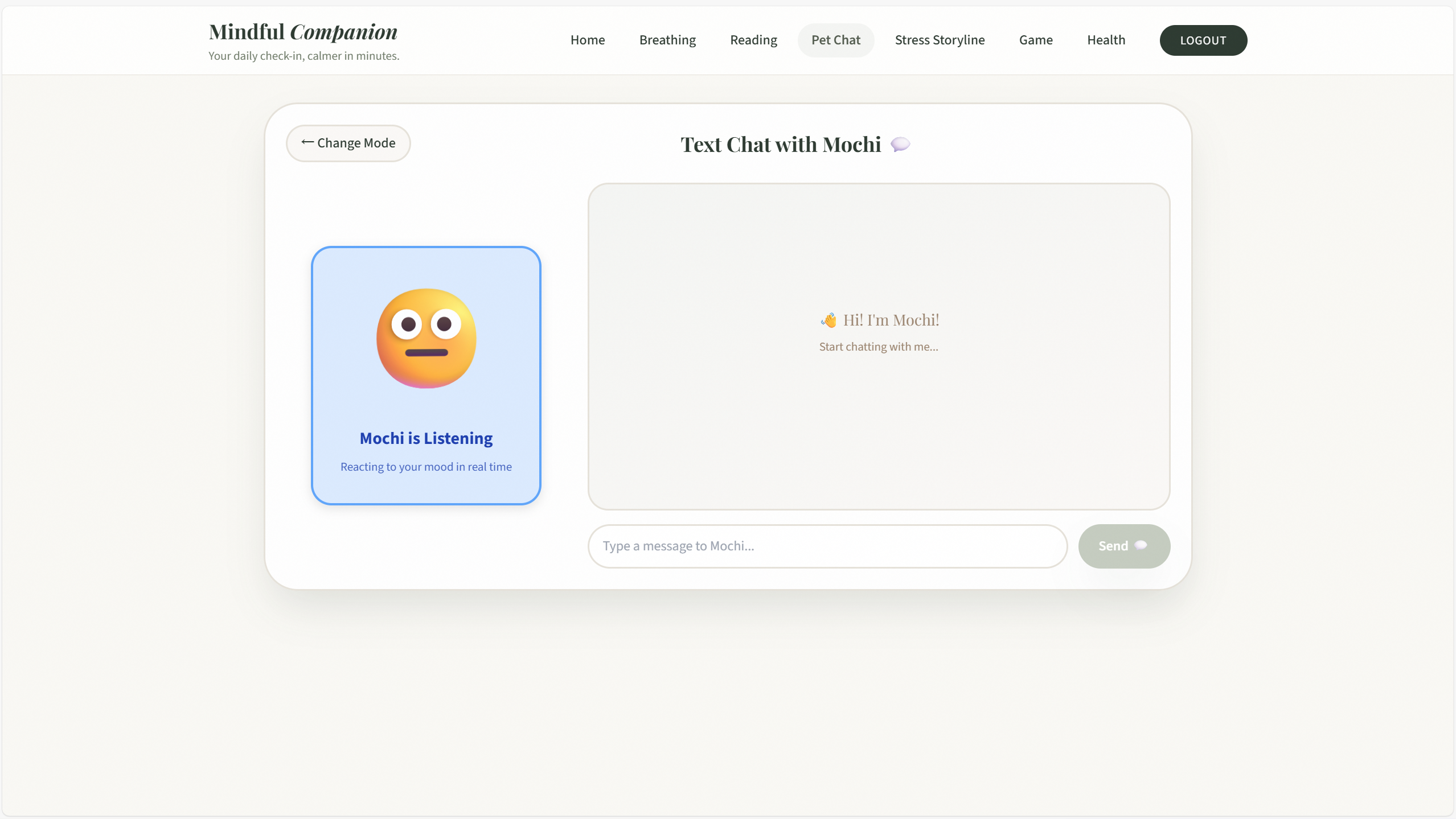Click the Mochi is Listening card heading
The width and height of the screenshot is (1456, 819).
click(x=426, y=438)
